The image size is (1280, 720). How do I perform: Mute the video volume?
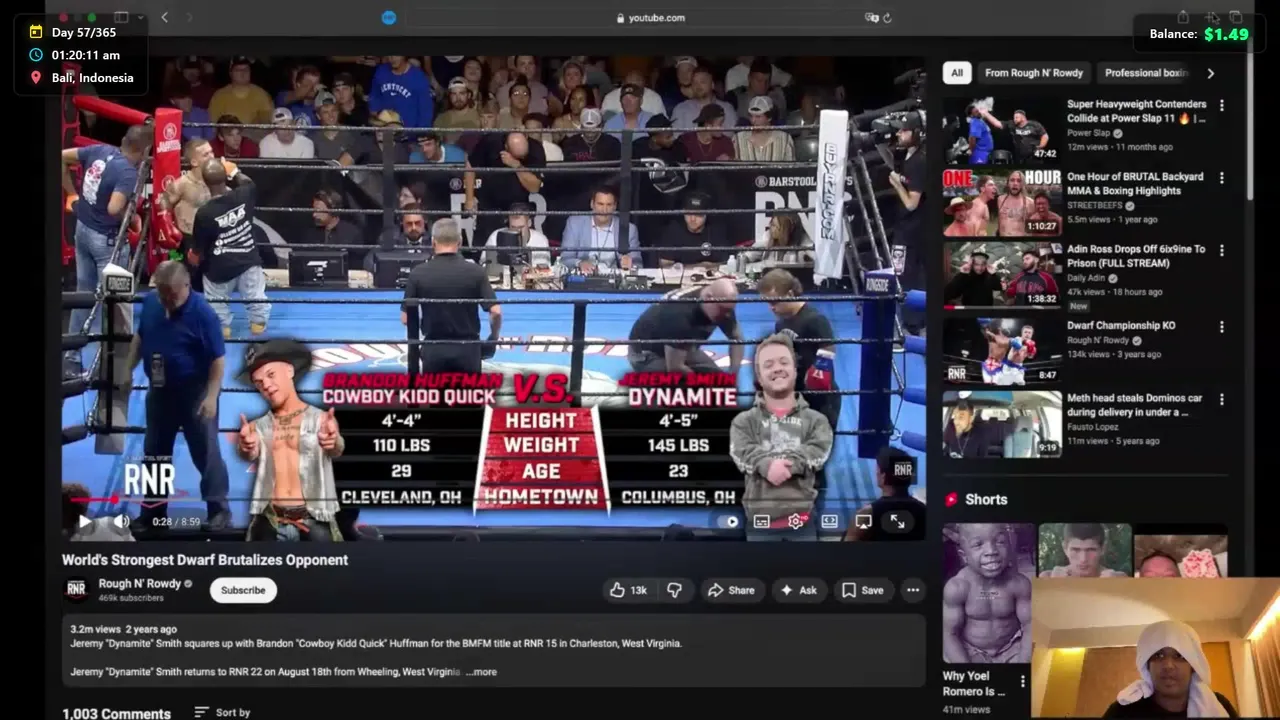click(121, 521)
